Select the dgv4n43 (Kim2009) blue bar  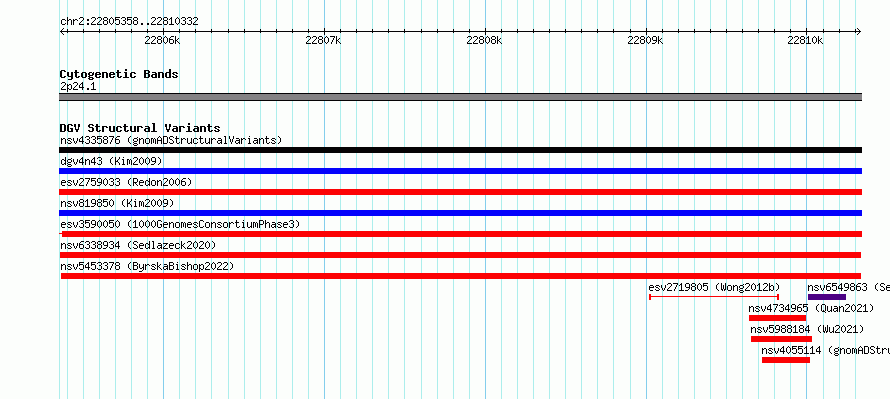(x=460, y=171)
